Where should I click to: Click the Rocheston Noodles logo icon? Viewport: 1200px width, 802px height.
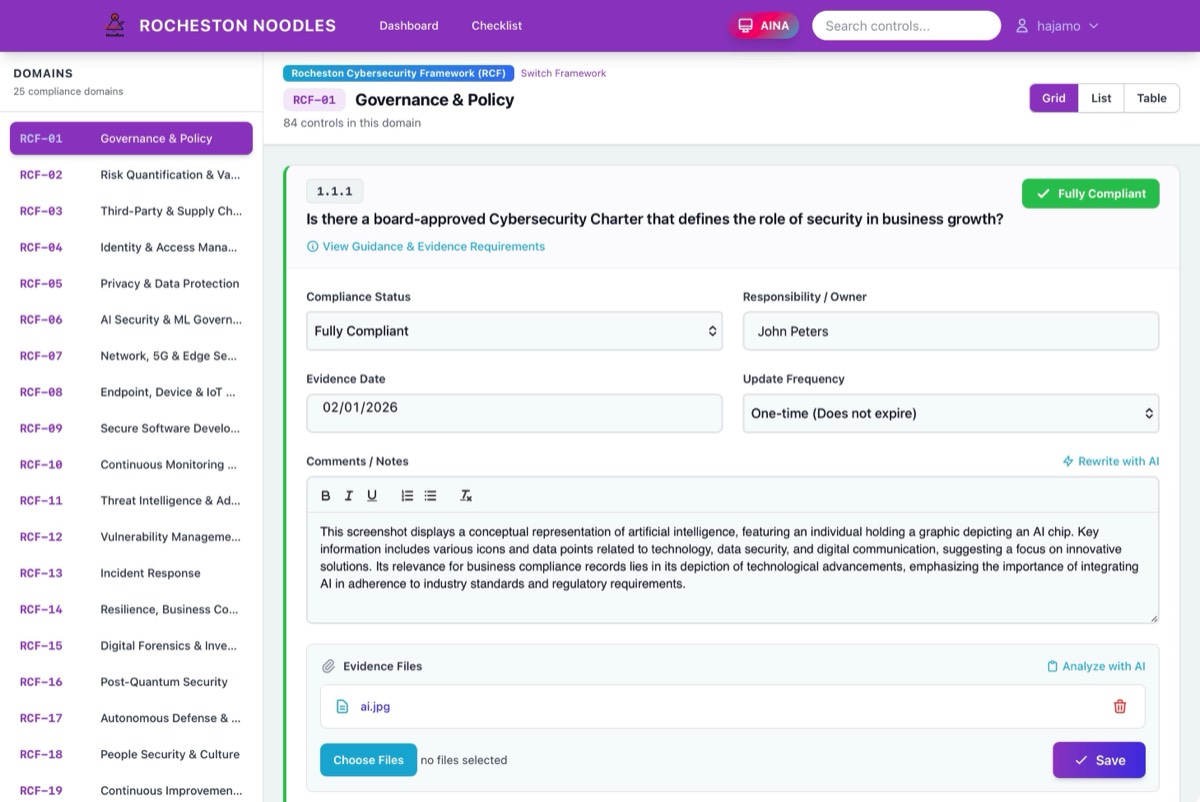[116, 26]
